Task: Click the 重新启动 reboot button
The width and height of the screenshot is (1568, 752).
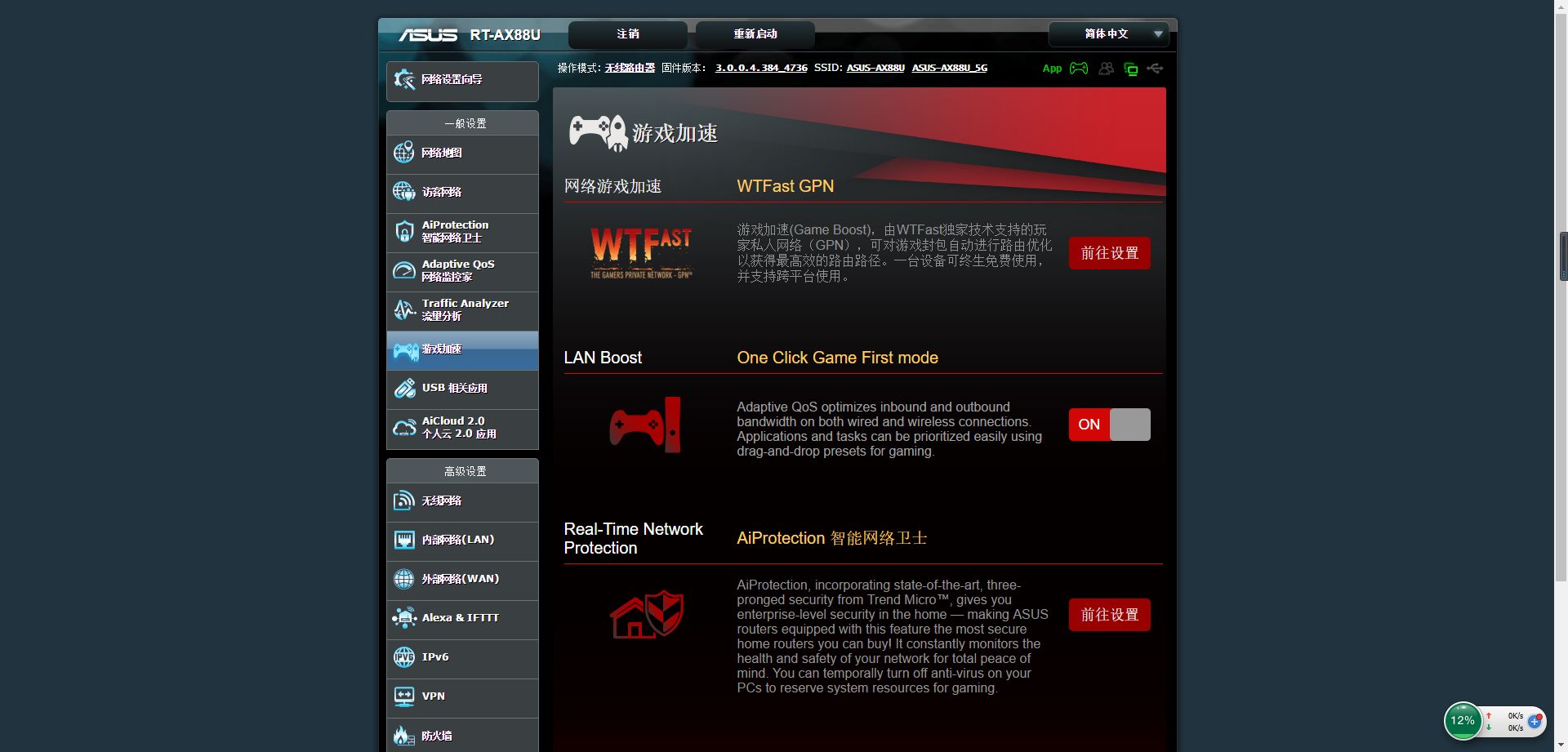Action: (x=755, y=34)
